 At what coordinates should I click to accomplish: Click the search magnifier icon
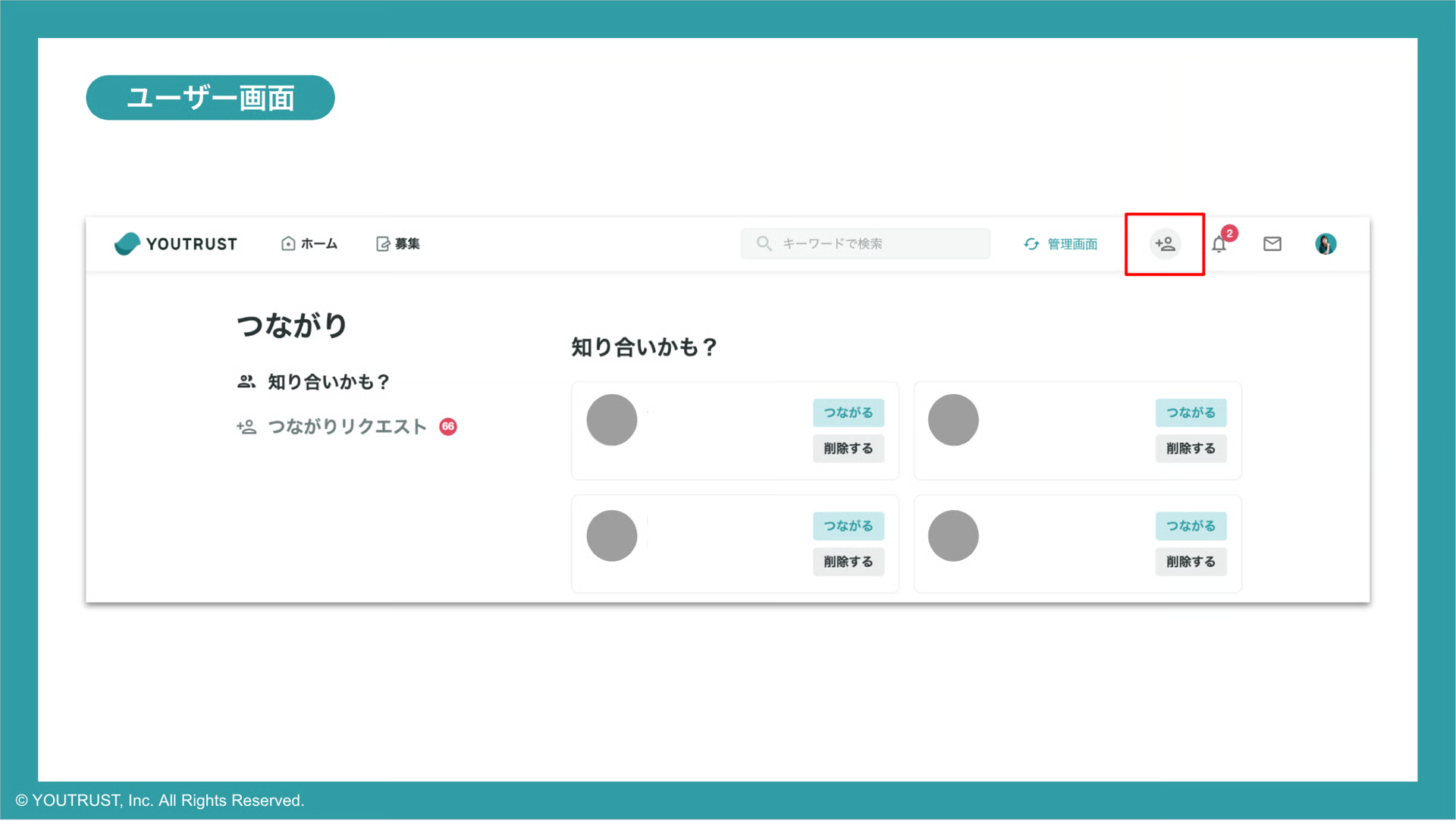click(x=764, y=243)
